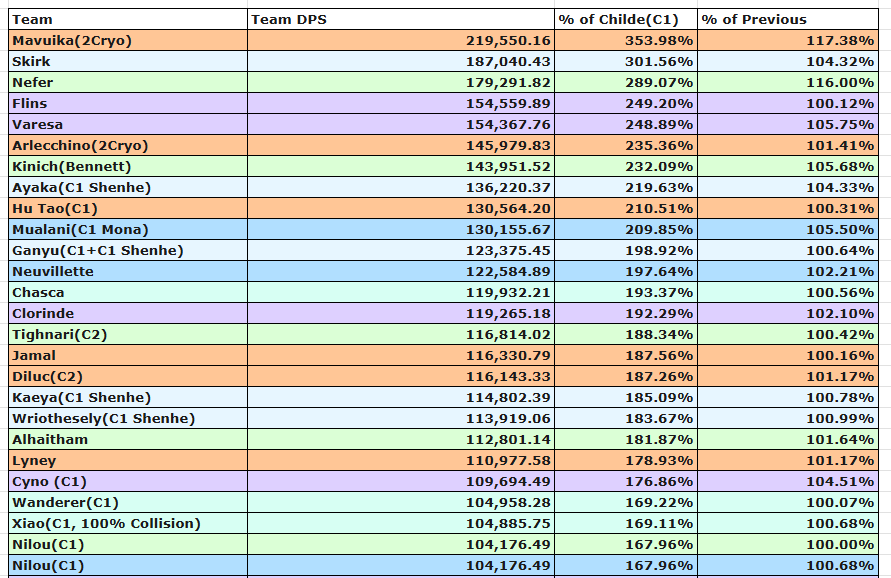891x578 pixels.
Task: Click the Flins team cell
Action: 128,103
